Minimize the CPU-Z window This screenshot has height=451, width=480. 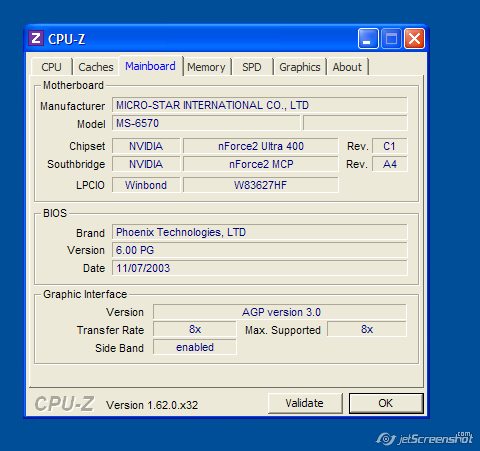point(368,39)
